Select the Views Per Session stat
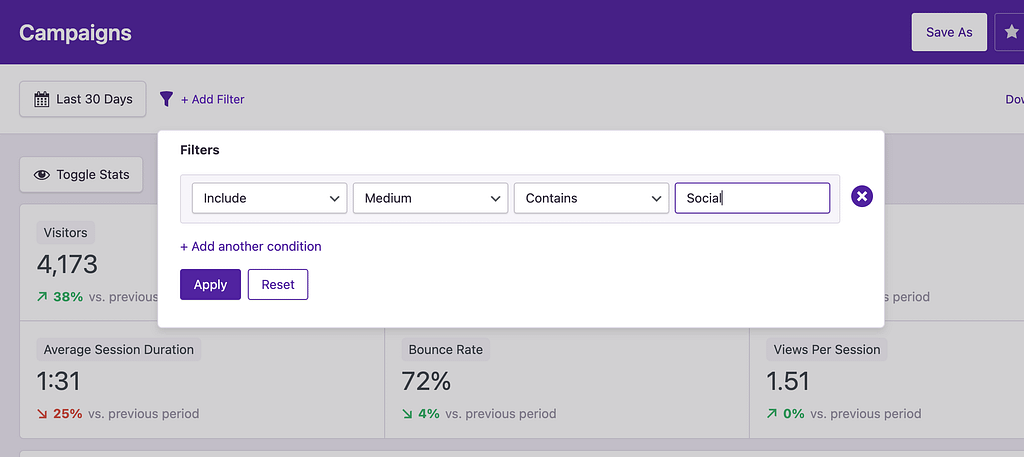 pos(886,380)
